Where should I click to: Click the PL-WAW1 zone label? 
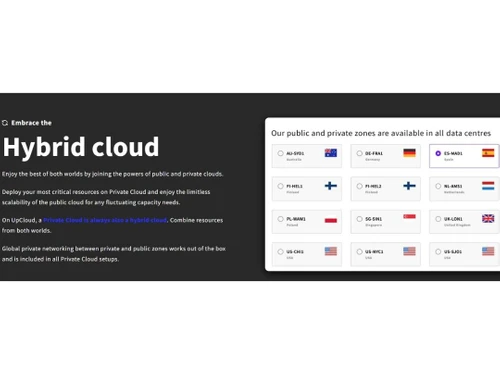coord(296,219)
